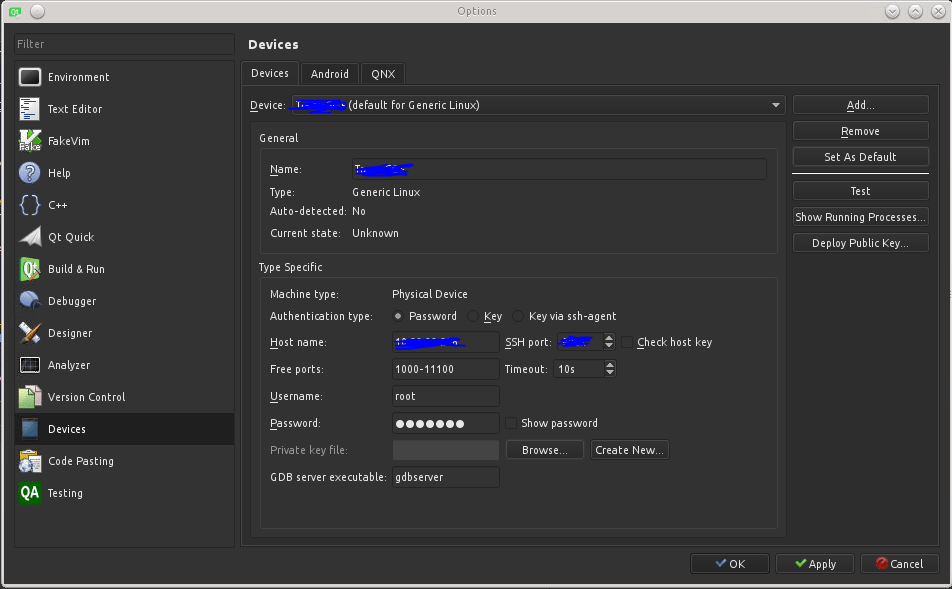Open the Analyzer icon
The image size is (952, 589).
pos(30,365)
